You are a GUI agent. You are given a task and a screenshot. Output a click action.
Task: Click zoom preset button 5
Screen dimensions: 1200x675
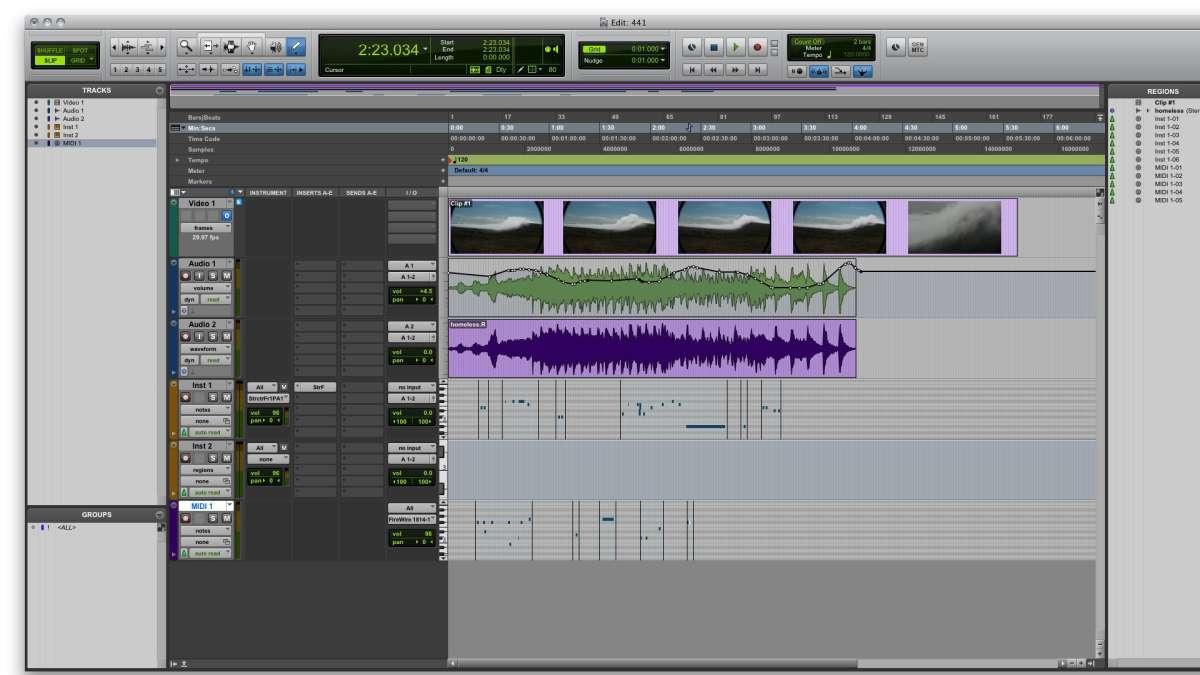162,68
